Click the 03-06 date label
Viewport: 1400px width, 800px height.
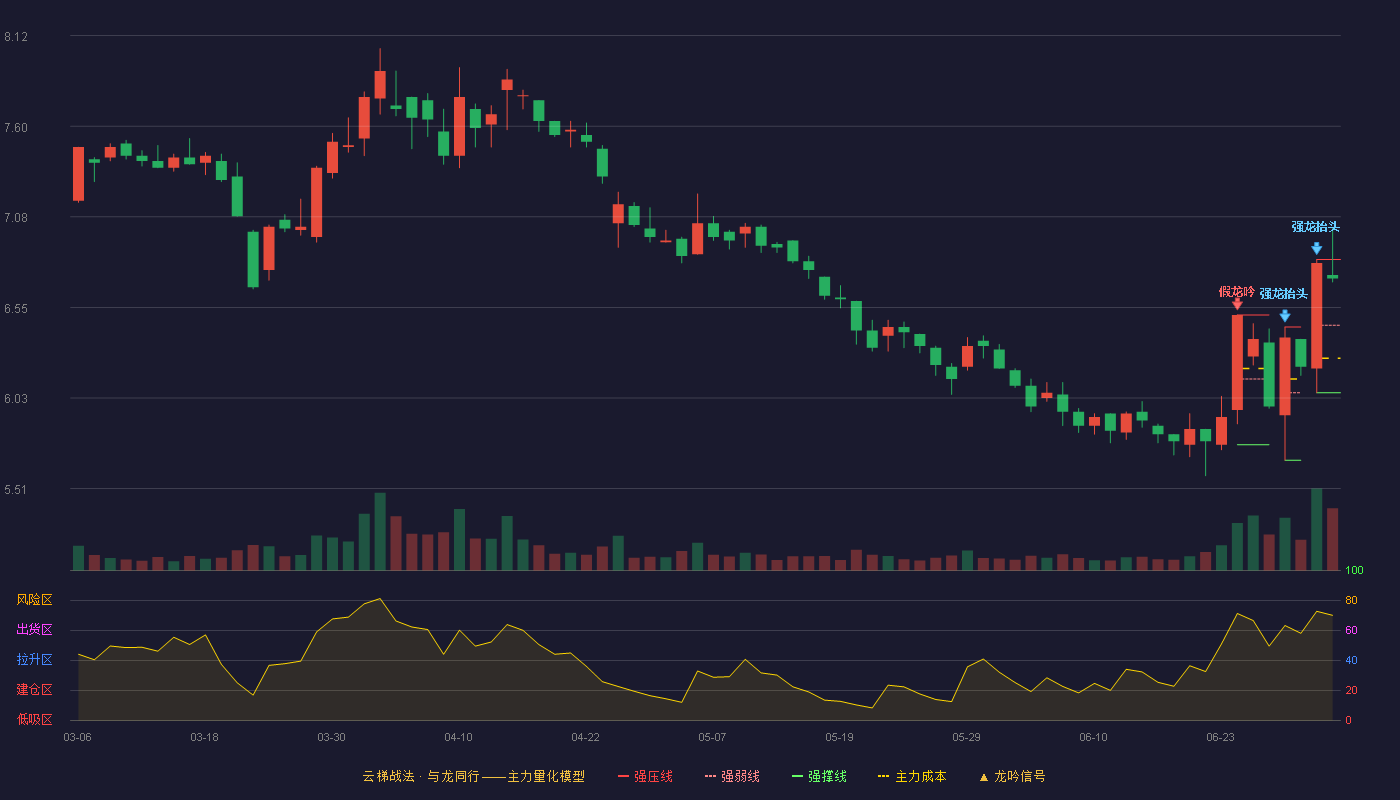click(x=78, y=737)
